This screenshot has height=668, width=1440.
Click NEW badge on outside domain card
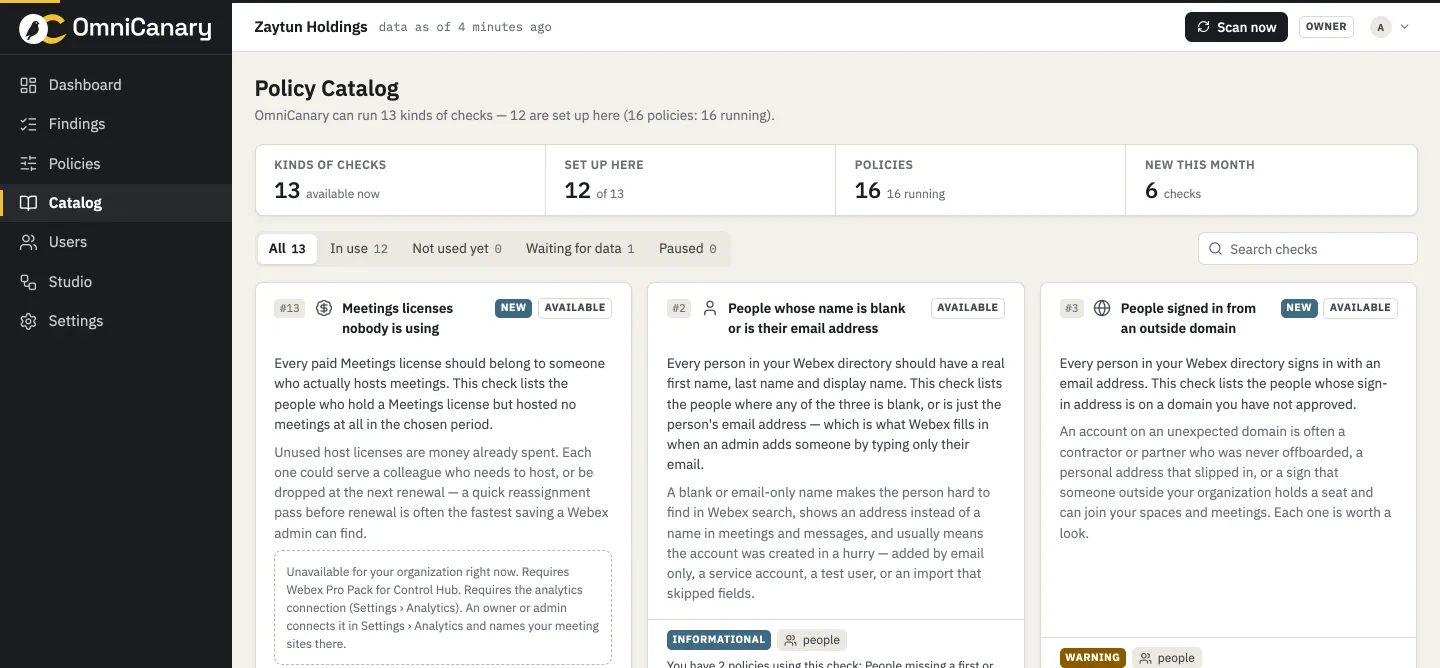[x=1299, y=308]
